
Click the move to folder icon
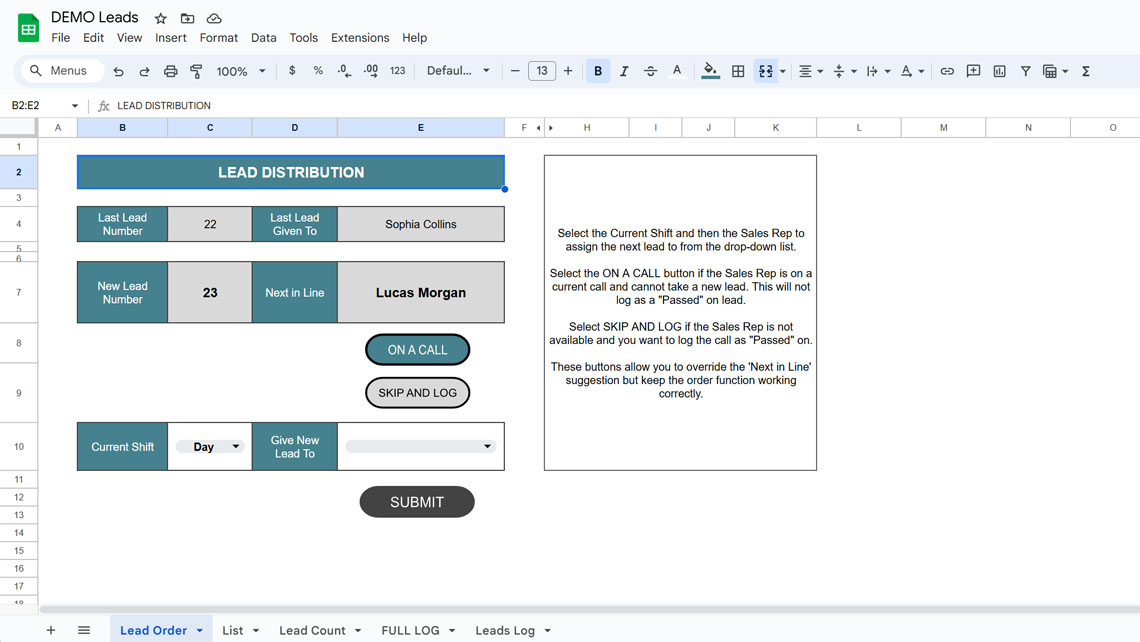(188, 18)
